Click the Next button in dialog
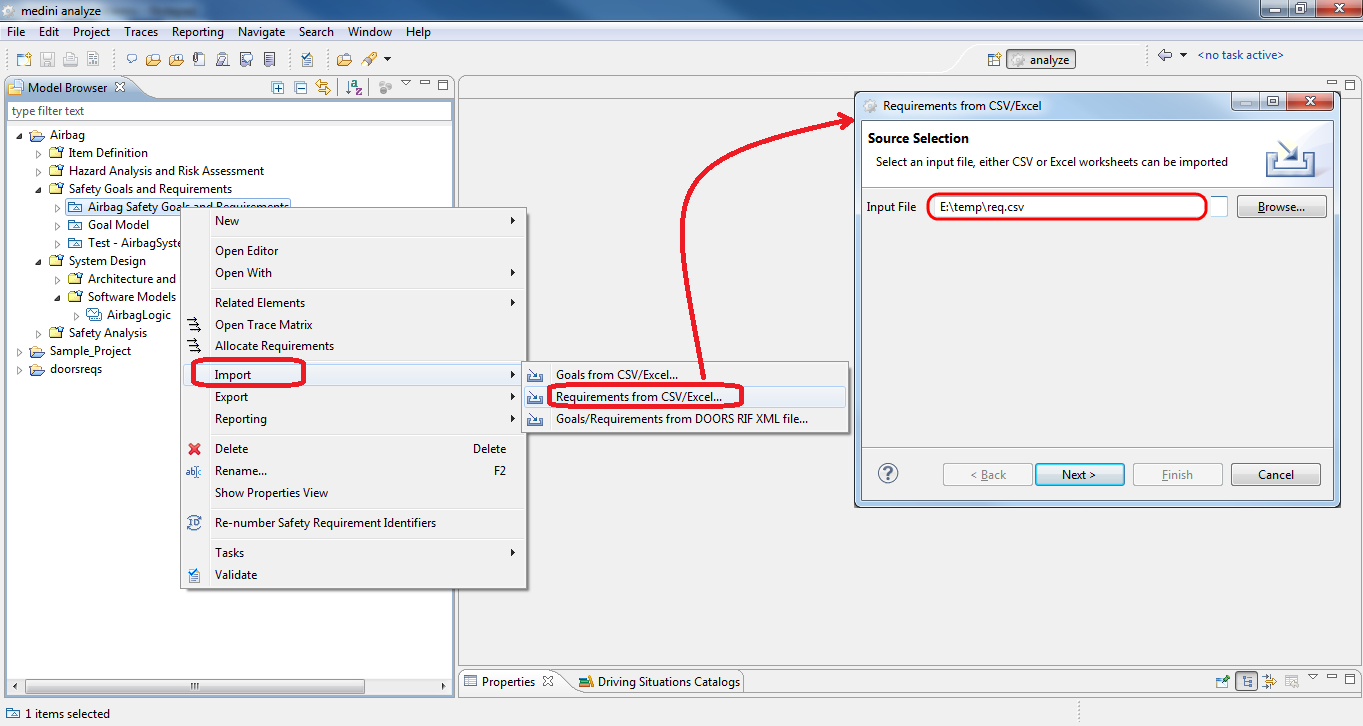 pyautogui.click(x=1079, y=475)
